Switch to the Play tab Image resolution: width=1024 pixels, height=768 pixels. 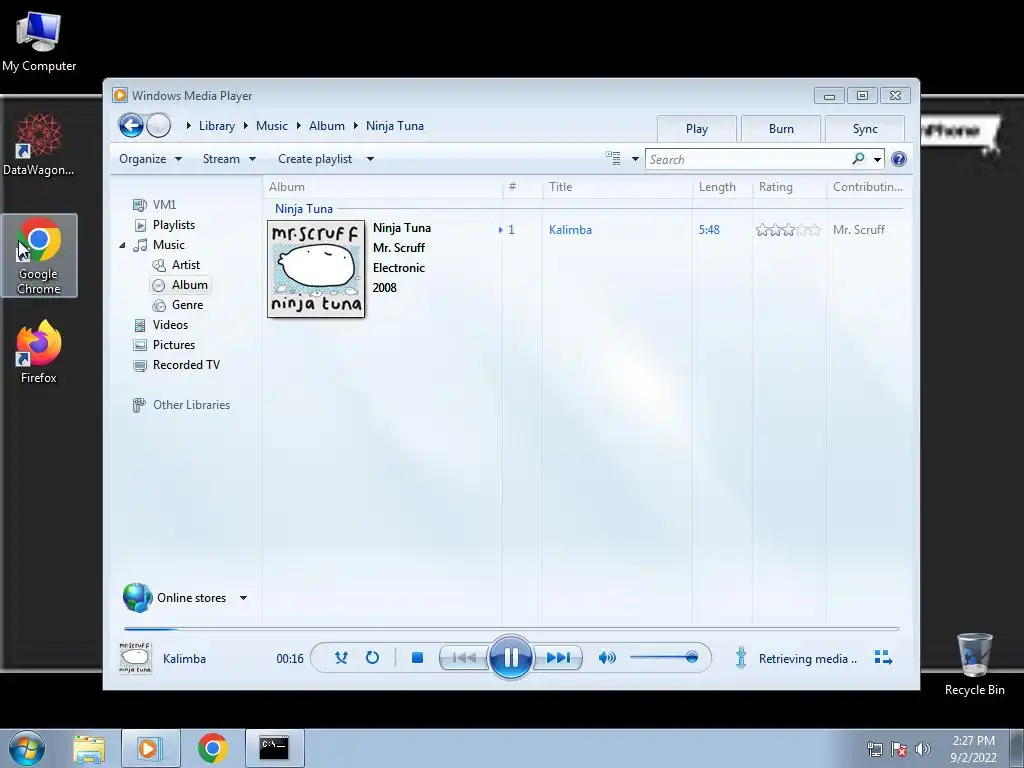click(x=697, y=129)
